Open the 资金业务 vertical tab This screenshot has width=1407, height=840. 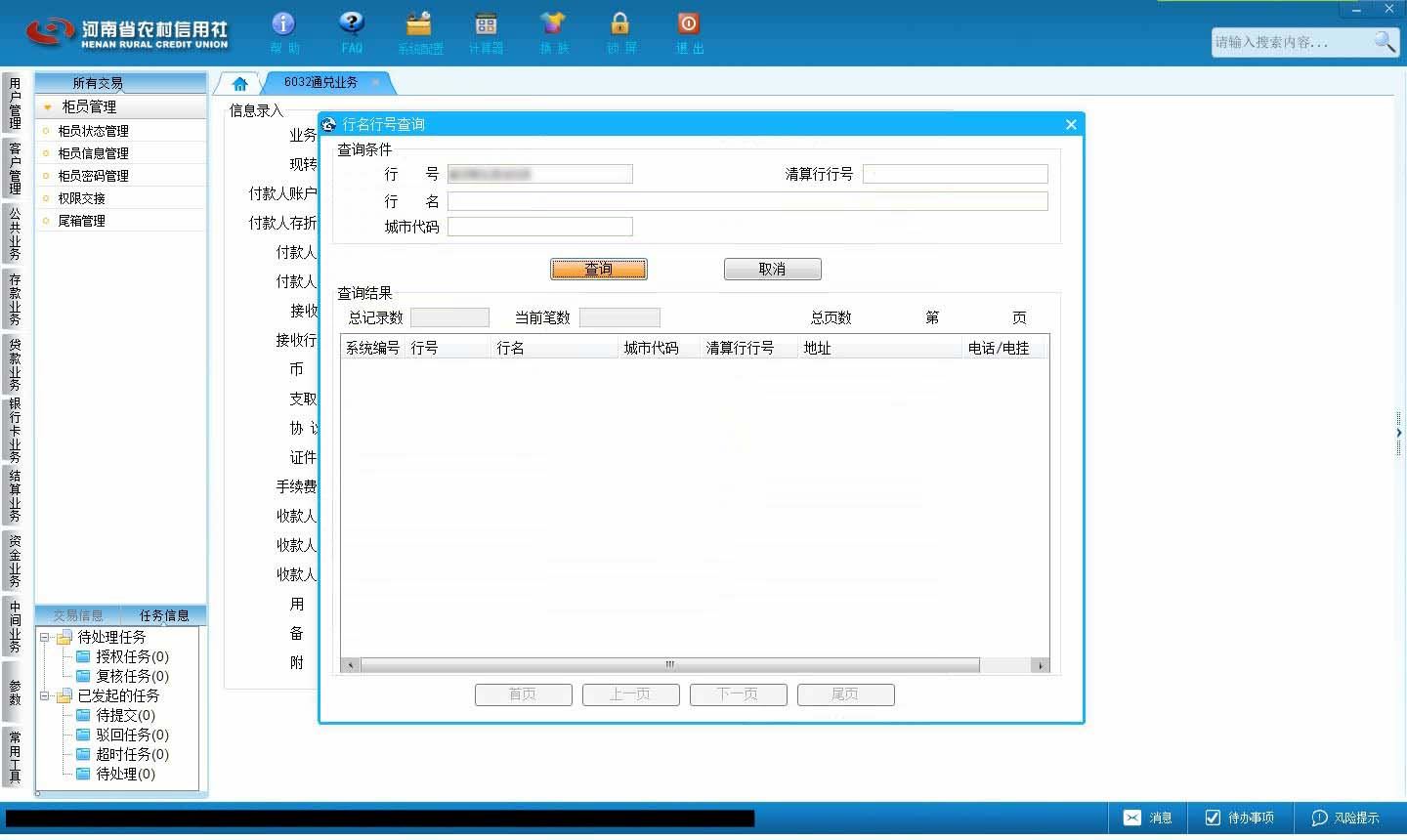[14, 561]
